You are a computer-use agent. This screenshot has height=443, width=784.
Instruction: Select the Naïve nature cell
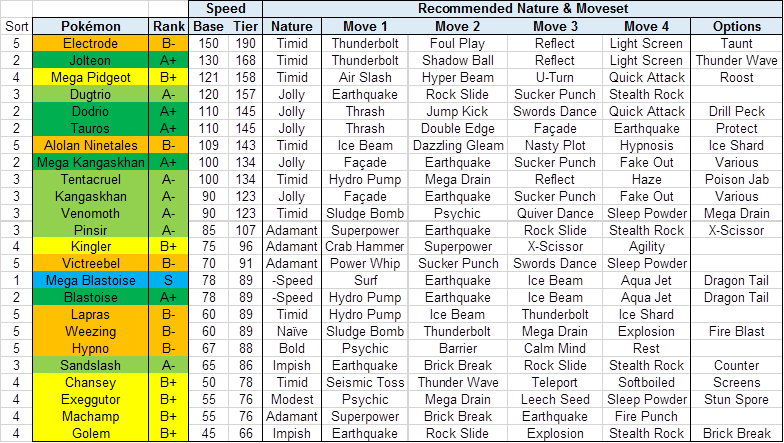pos(292,332)
